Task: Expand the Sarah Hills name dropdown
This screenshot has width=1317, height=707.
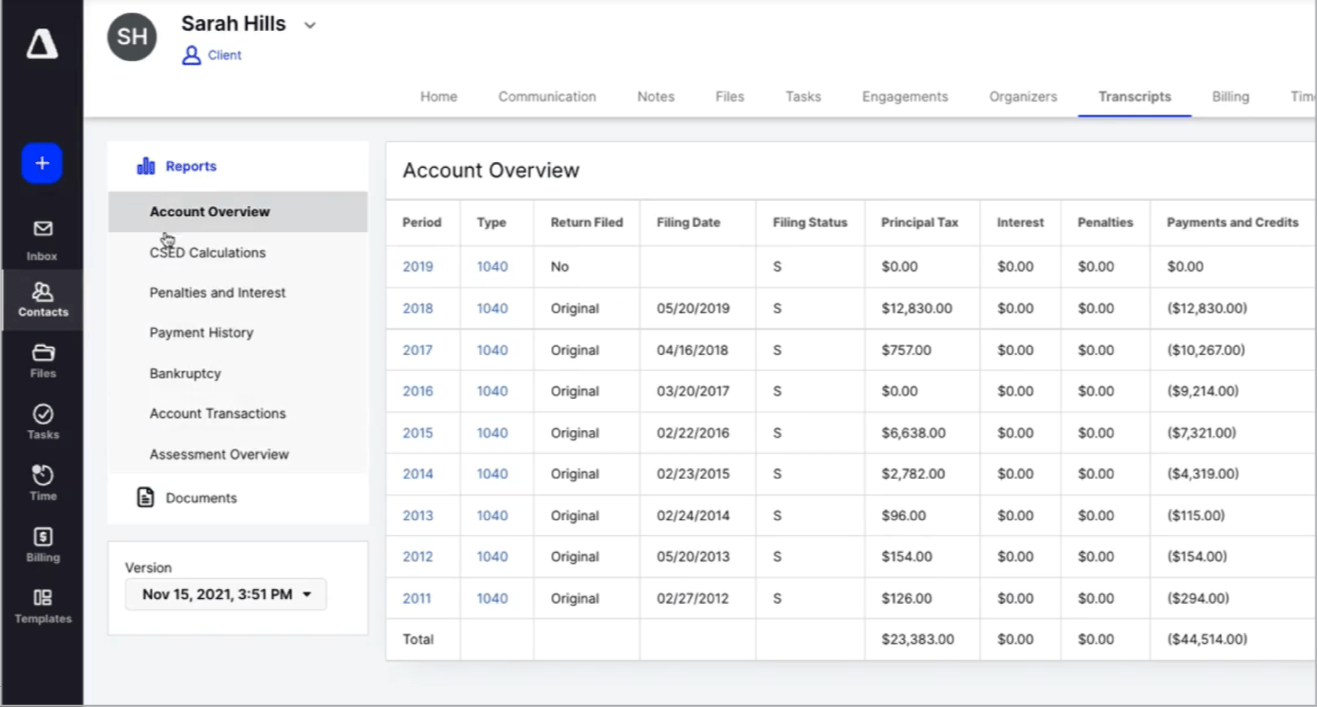Action: pyautogui.click(x=310, y=26)
